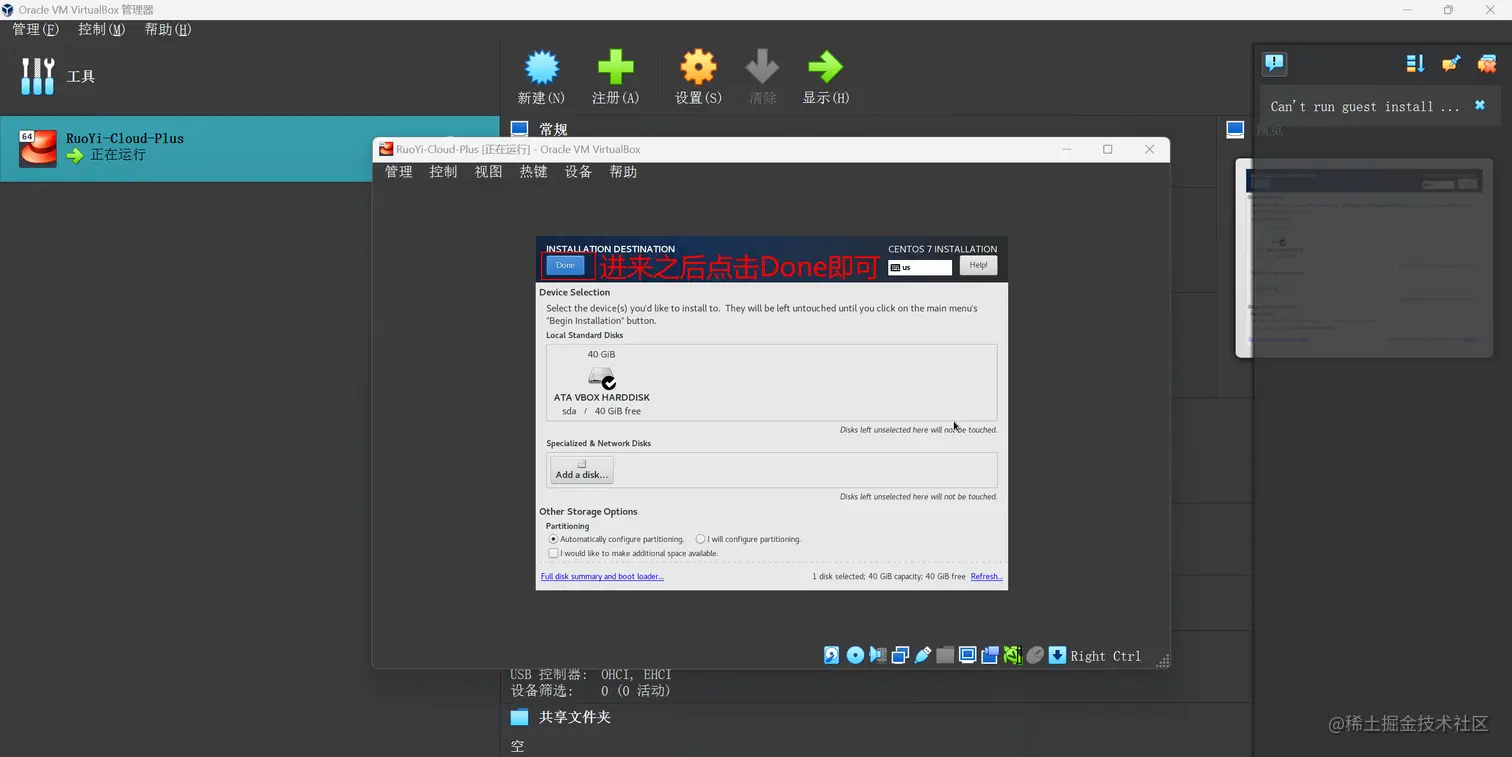Click the '1 disk selected; 40 GiB capacity' status text
This screenshot has height=757, width=1512.
(x=889, y=576)
